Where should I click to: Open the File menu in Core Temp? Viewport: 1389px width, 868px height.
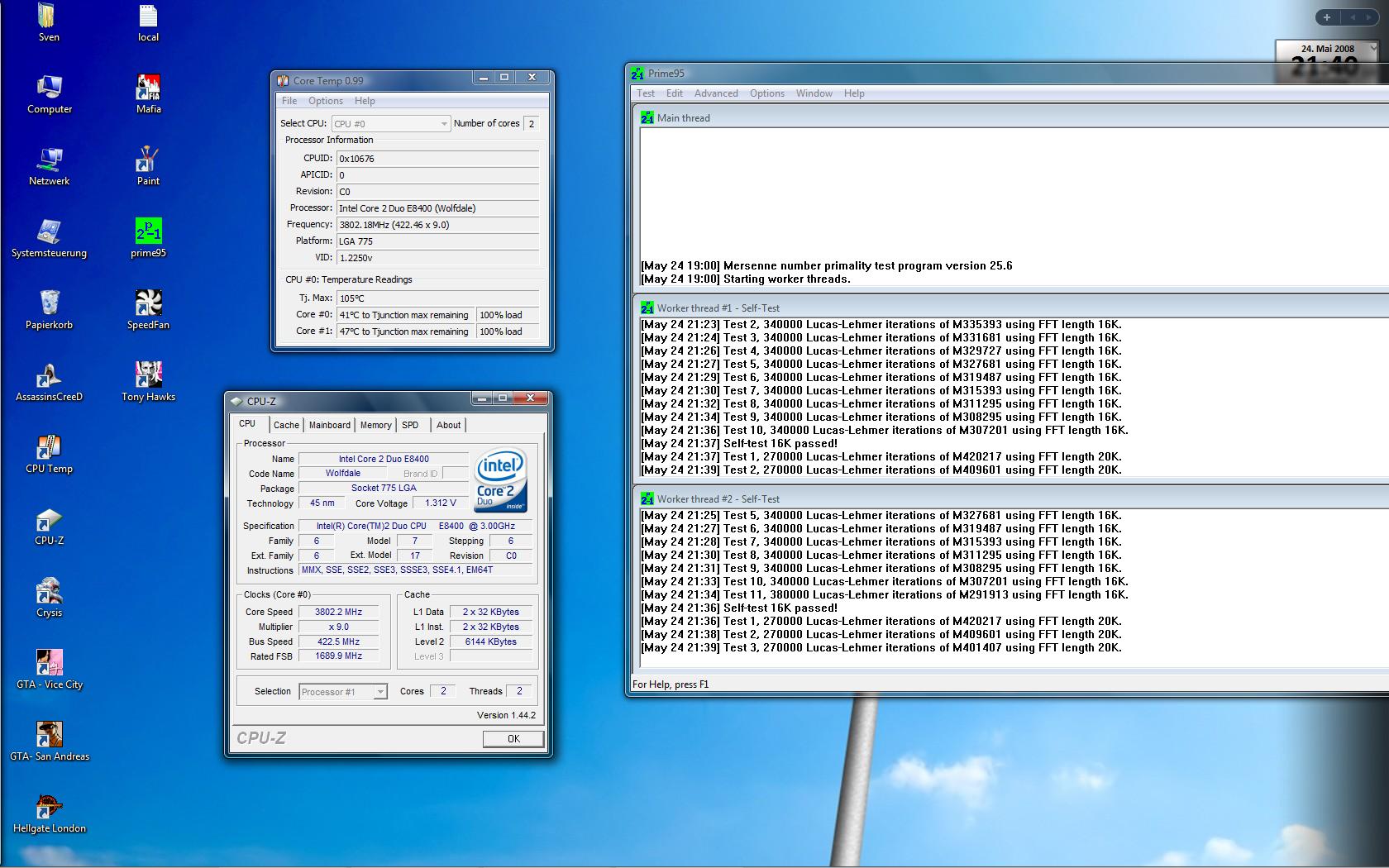pos(289,101)
